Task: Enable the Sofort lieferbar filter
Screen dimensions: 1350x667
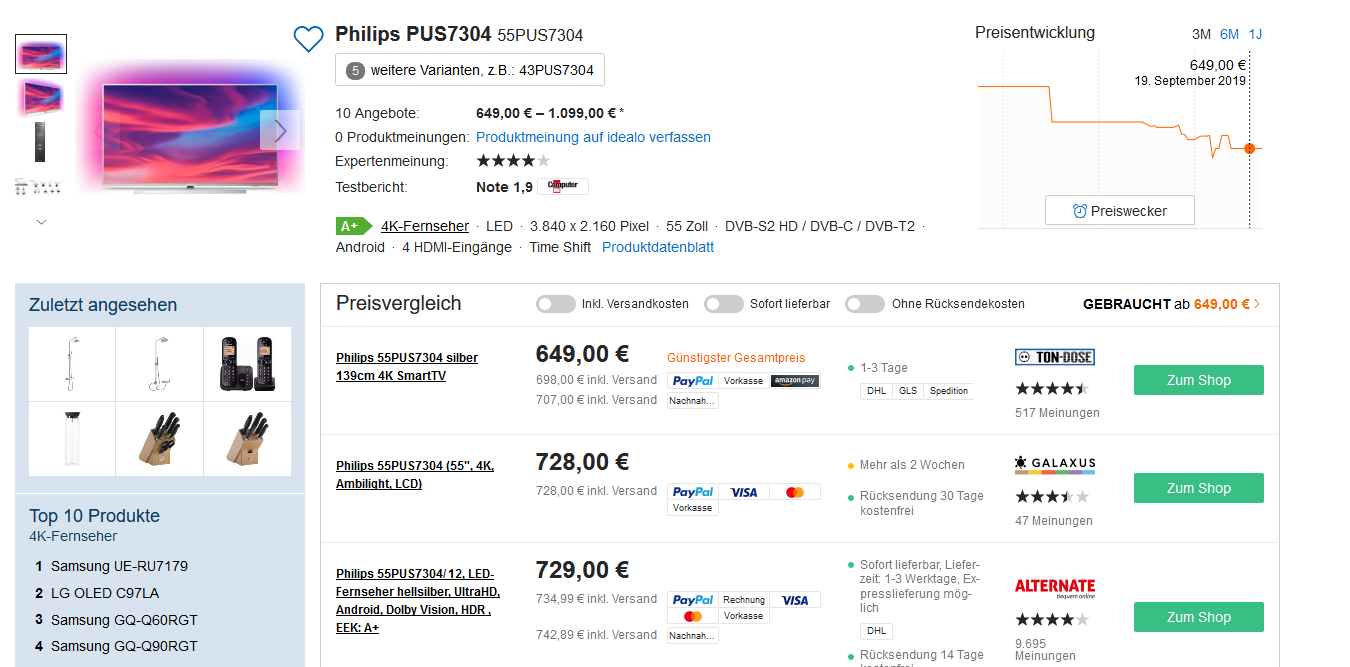Action: [x=724, y=304]
